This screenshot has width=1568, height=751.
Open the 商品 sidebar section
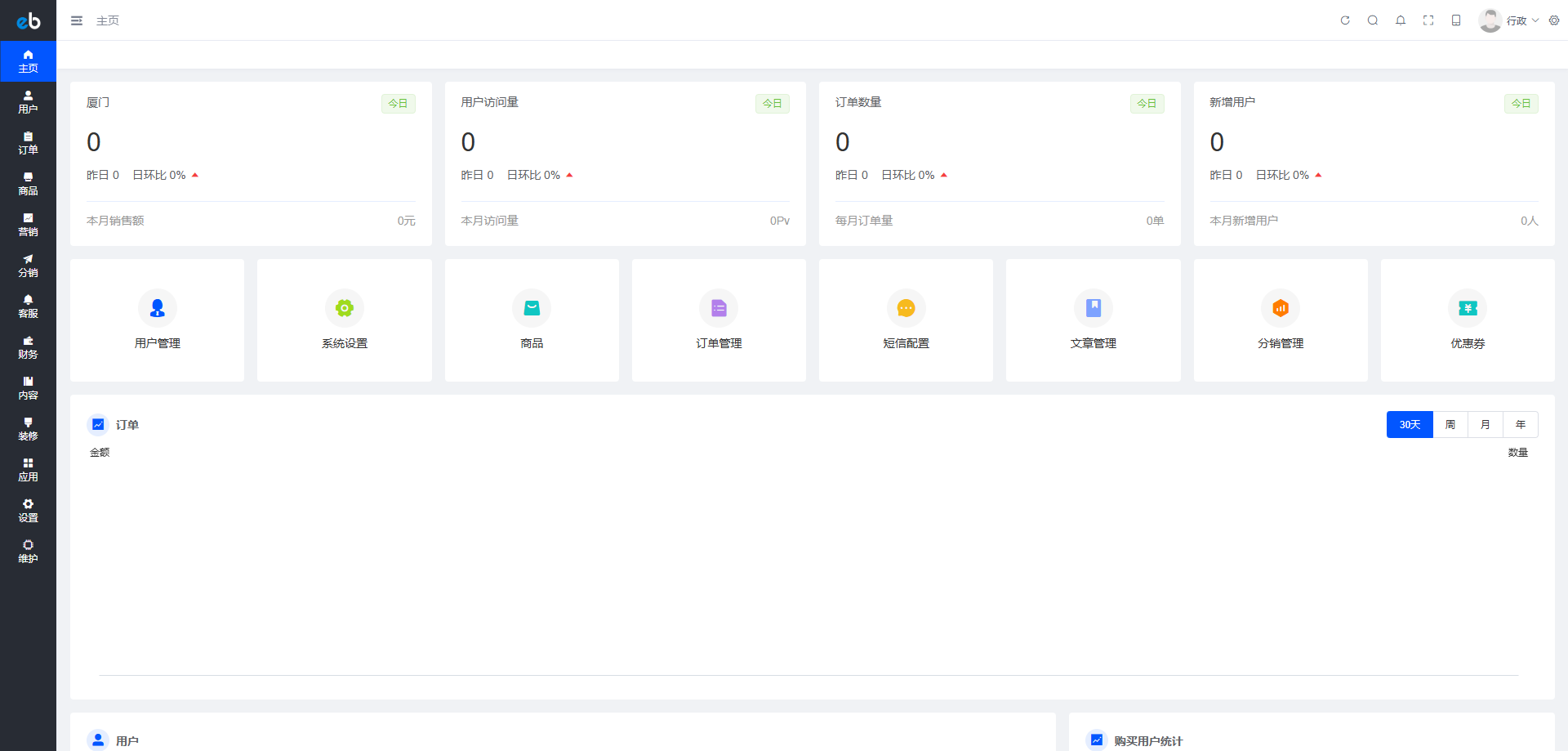(28, 185)
